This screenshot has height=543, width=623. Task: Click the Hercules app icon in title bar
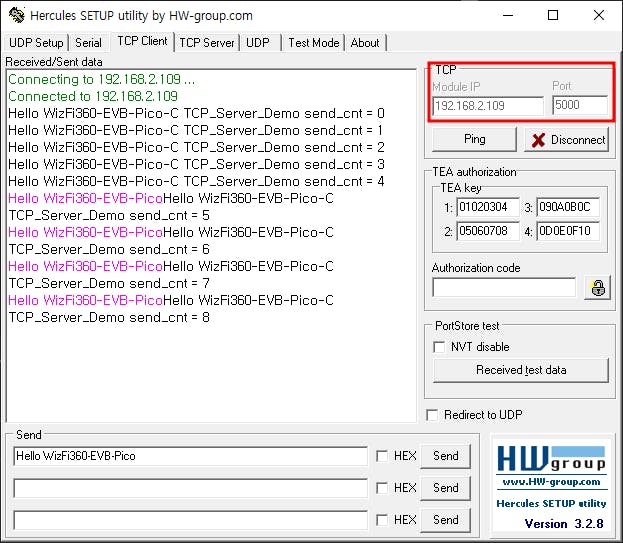coord(17,15)
